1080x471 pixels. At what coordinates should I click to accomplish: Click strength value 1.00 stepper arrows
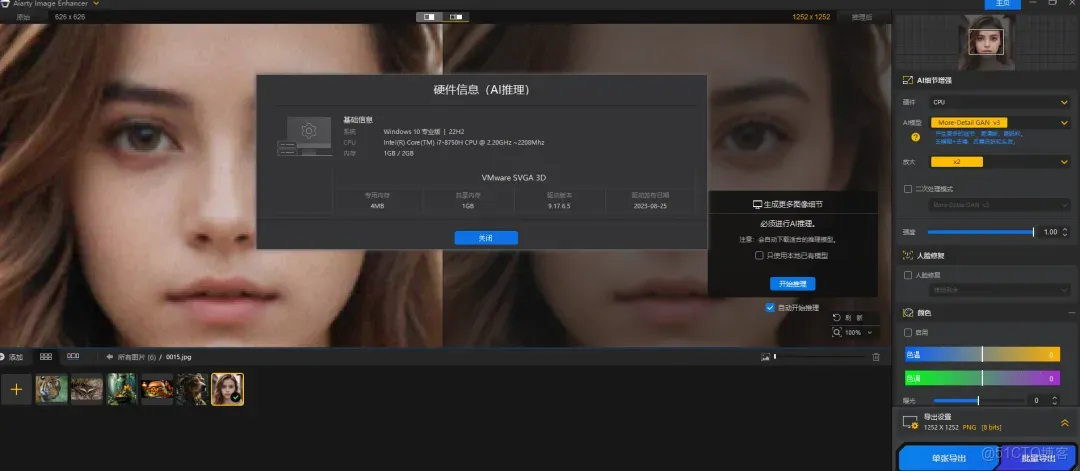coord(1065,232)
